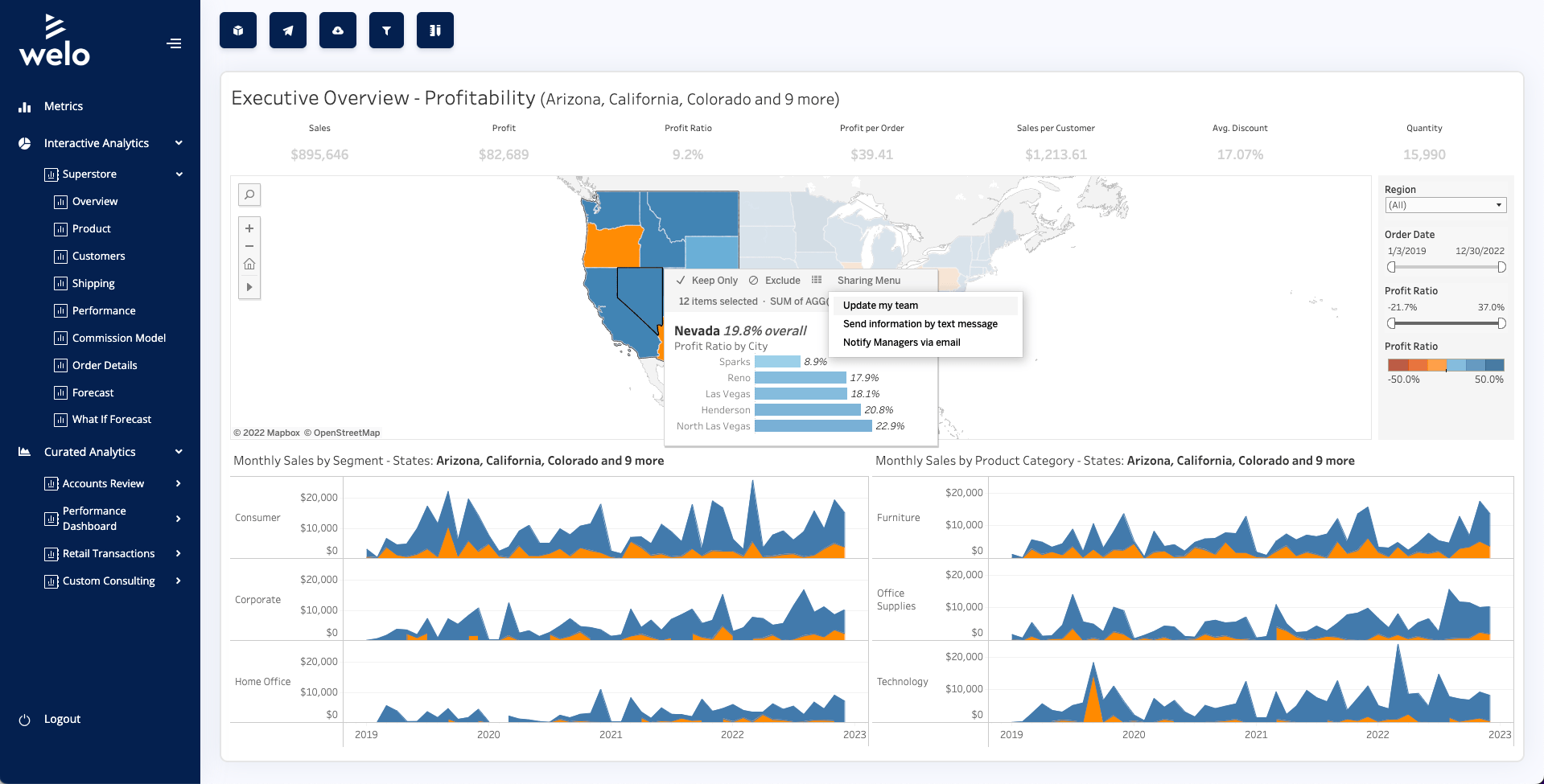The height and width of the screenshot is (784, 1544).
Task: Click the ruler and pencil icon
Action: pyautogui.click(x=435, y=31)
